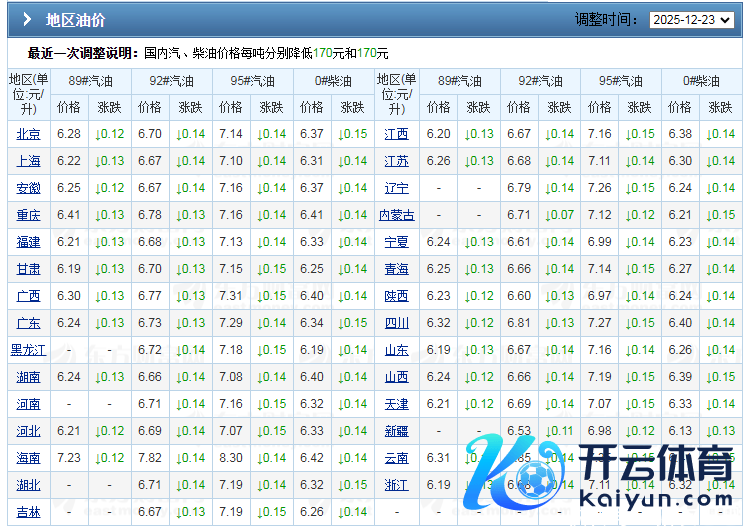748x532 pixels.
Task: Select the 江苏 region link
Action: click(397, 161)
